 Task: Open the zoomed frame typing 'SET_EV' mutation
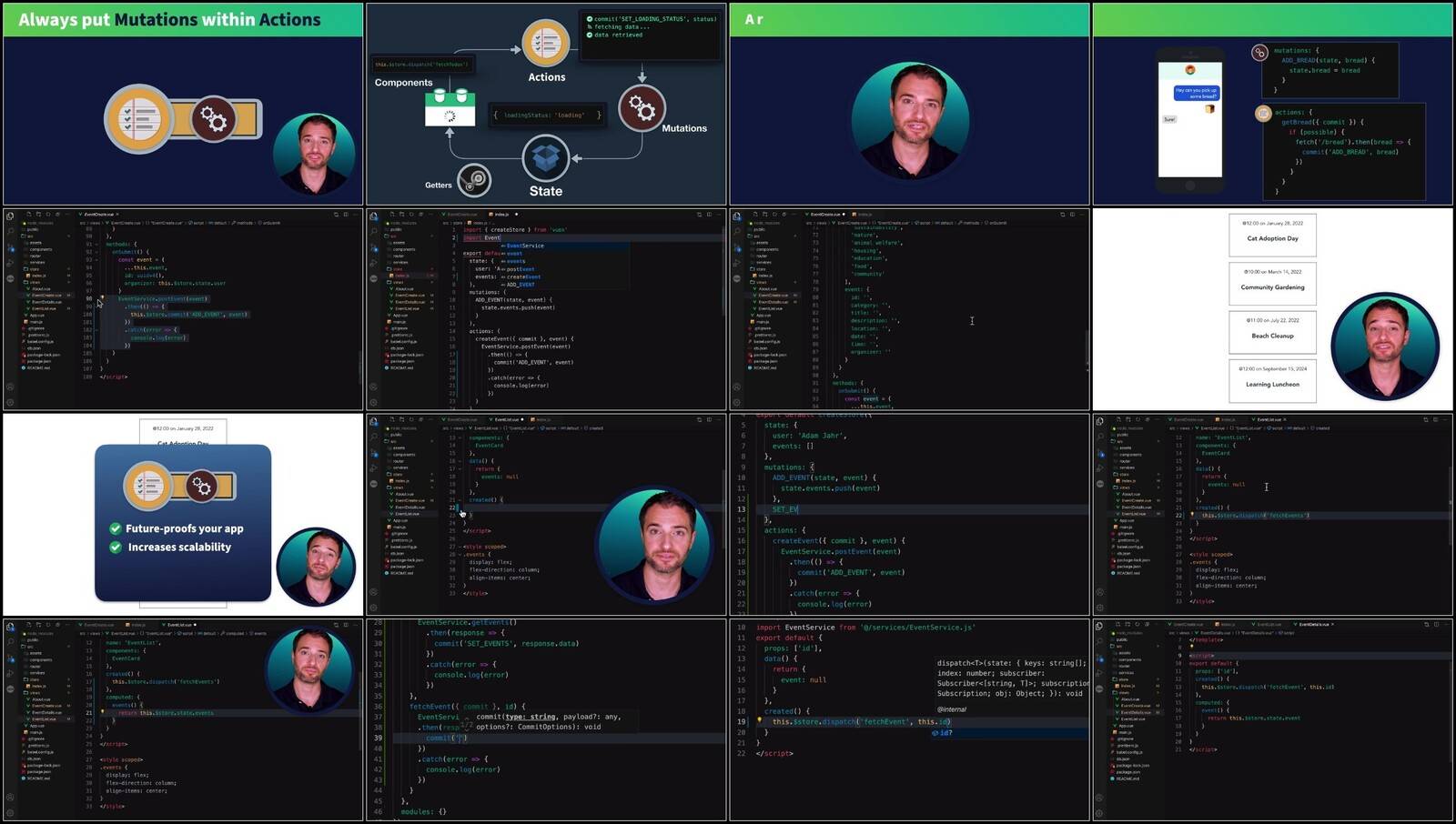click(x=909, y=515)
